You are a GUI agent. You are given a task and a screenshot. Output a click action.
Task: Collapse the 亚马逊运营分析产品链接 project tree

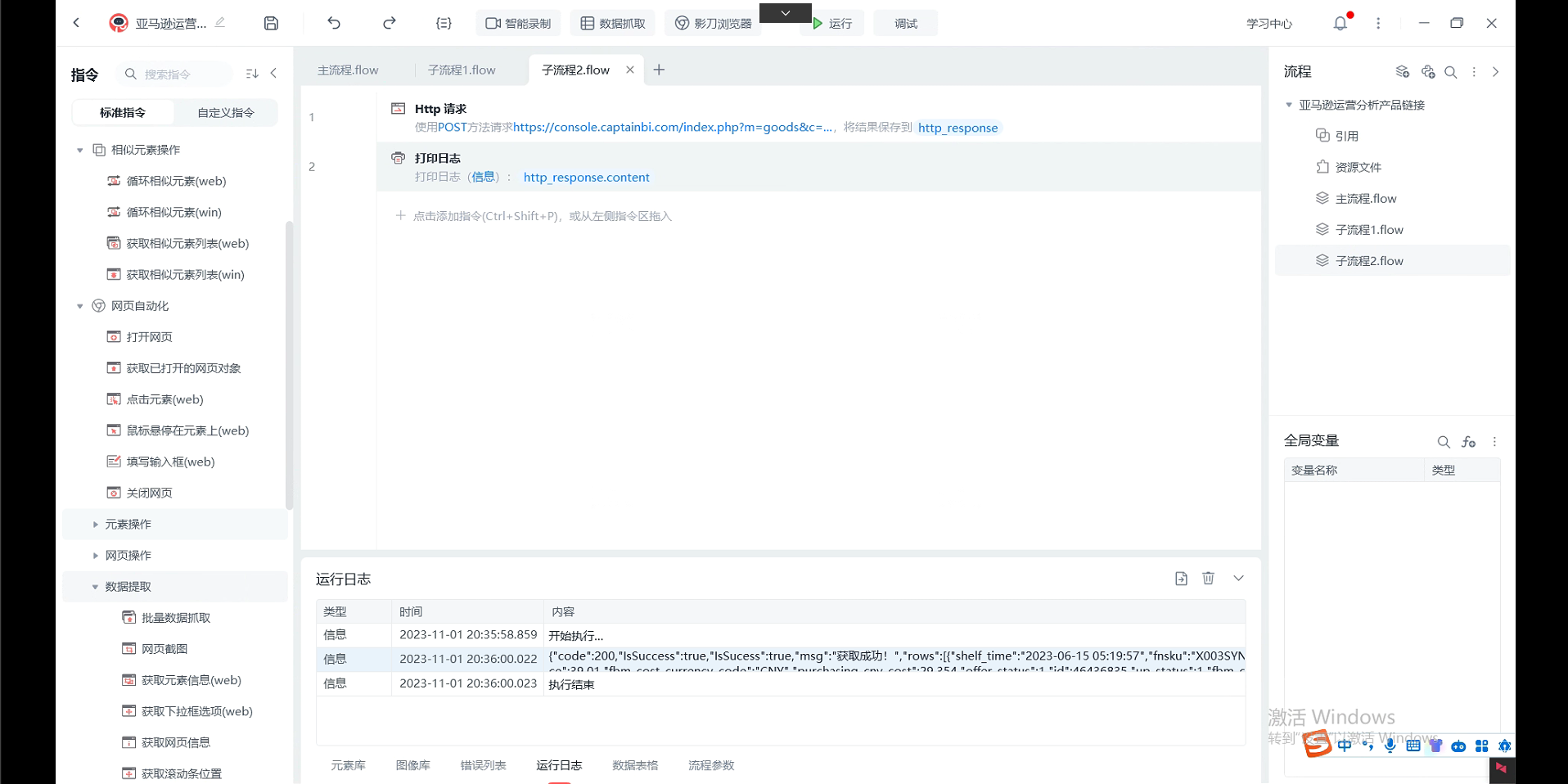1289,105
